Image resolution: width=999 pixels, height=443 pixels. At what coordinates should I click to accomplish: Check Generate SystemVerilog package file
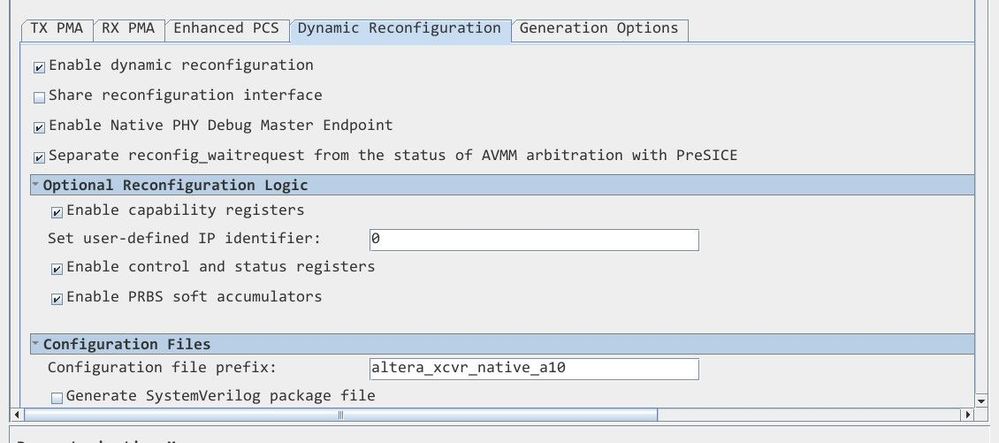coord(57,397)
